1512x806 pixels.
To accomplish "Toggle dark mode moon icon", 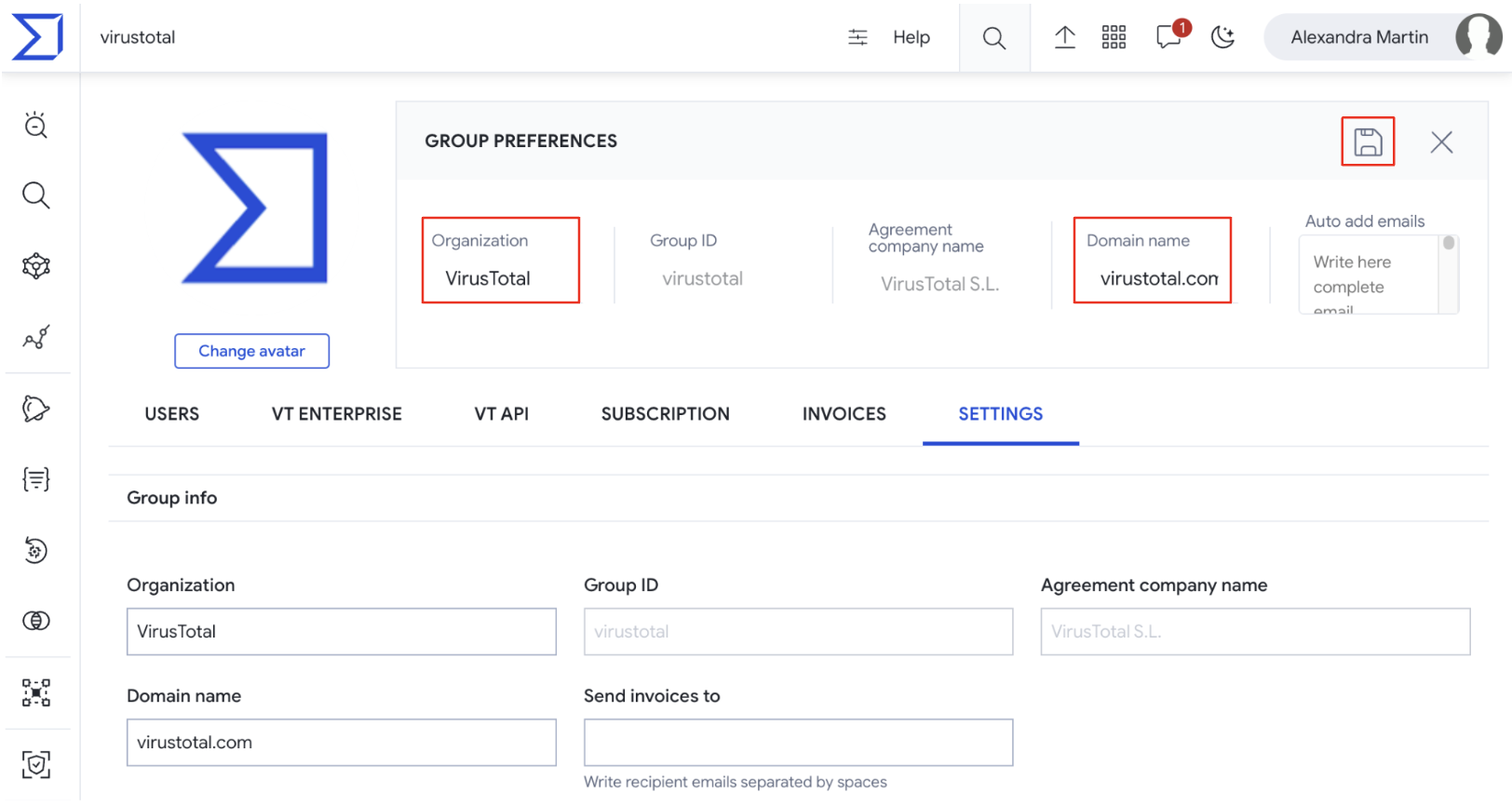I will tap(1222, 37).
